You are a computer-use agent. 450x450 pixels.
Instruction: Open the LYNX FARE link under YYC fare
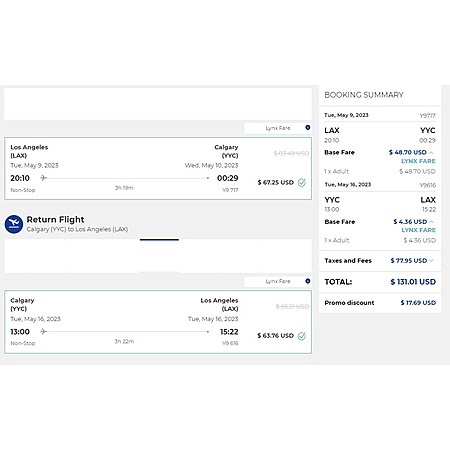coord(418,230)
